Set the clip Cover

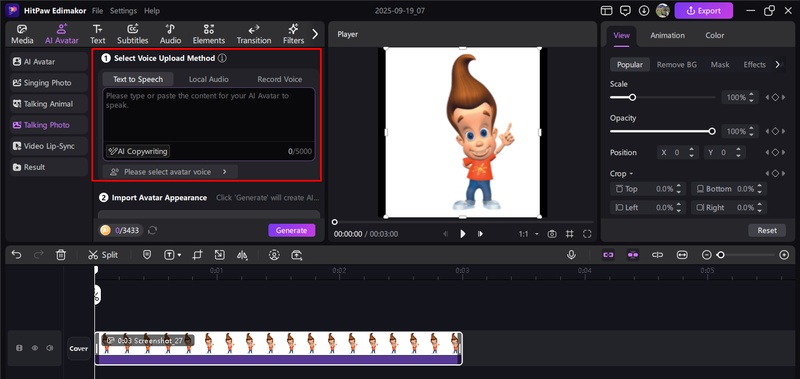(x=79, y=348)
